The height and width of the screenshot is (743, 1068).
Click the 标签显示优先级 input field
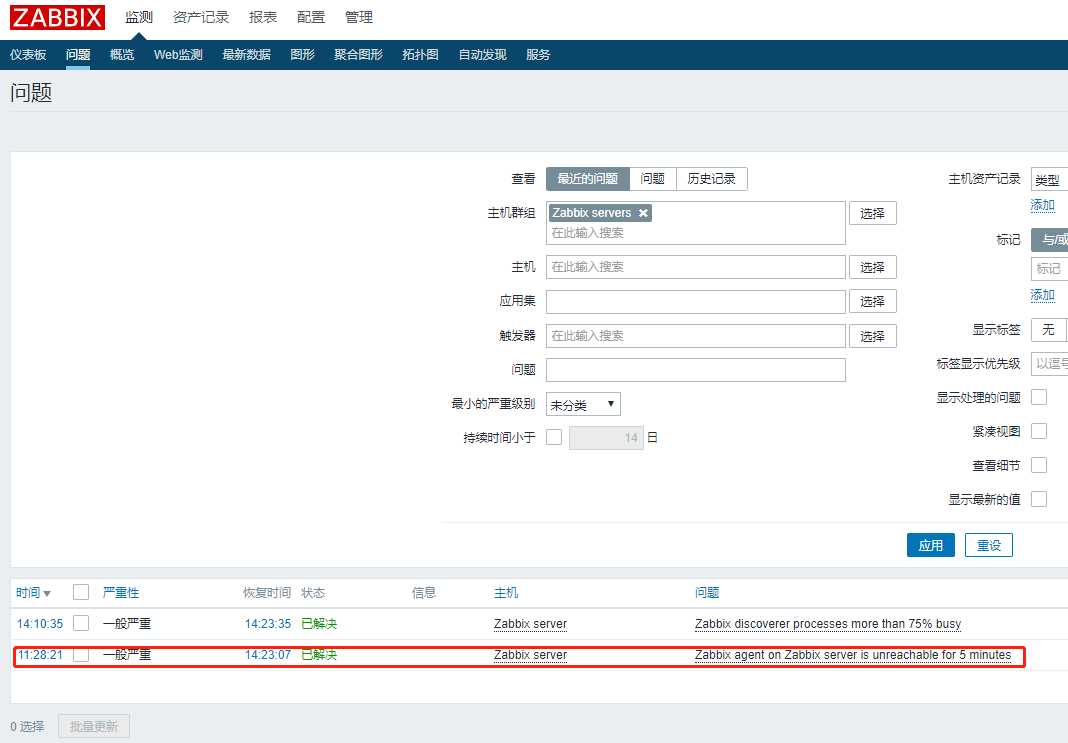point(1050,364)
